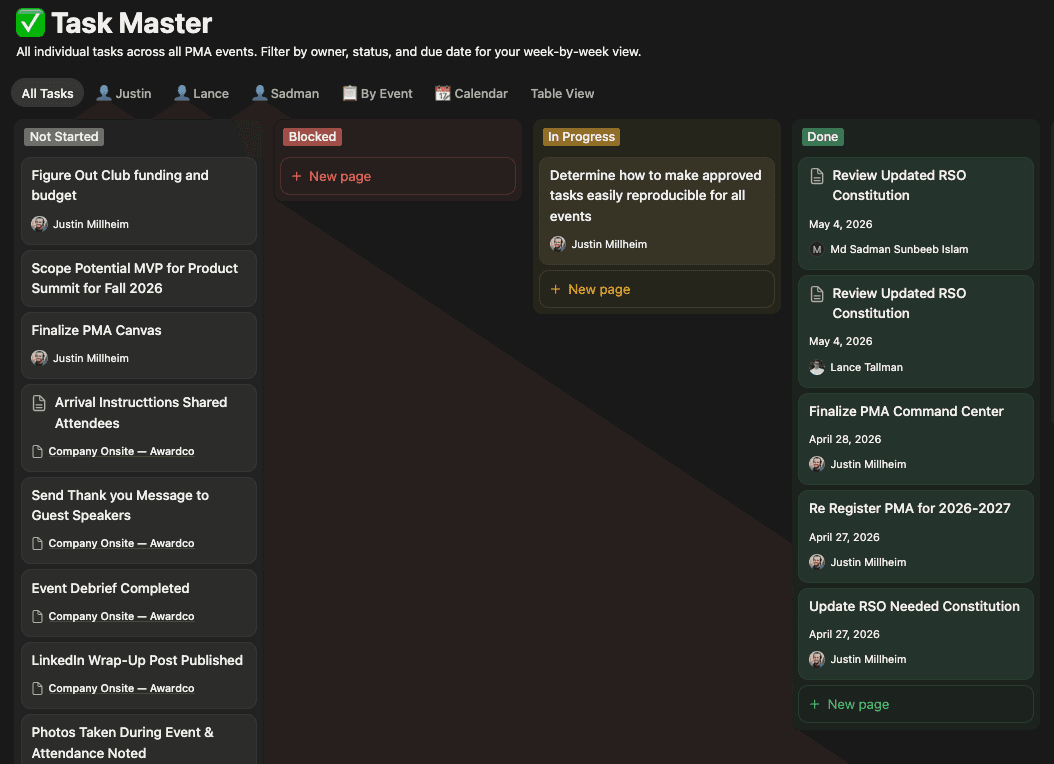Click the April 28, 2026 due date
Image resolution: width=1054 pixels, height=764 pixels.
tap(845, 439)
